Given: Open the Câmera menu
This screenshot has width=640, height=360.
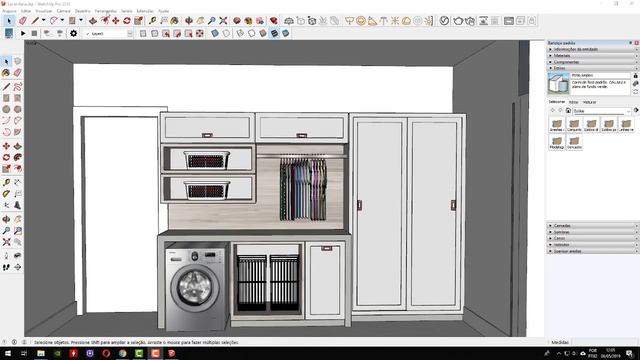Looking at the screenshot, I should point(63,11).
